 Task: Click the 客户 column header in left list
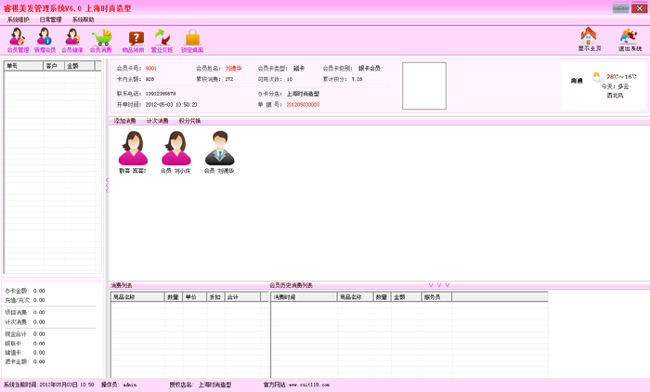point(54,66)
